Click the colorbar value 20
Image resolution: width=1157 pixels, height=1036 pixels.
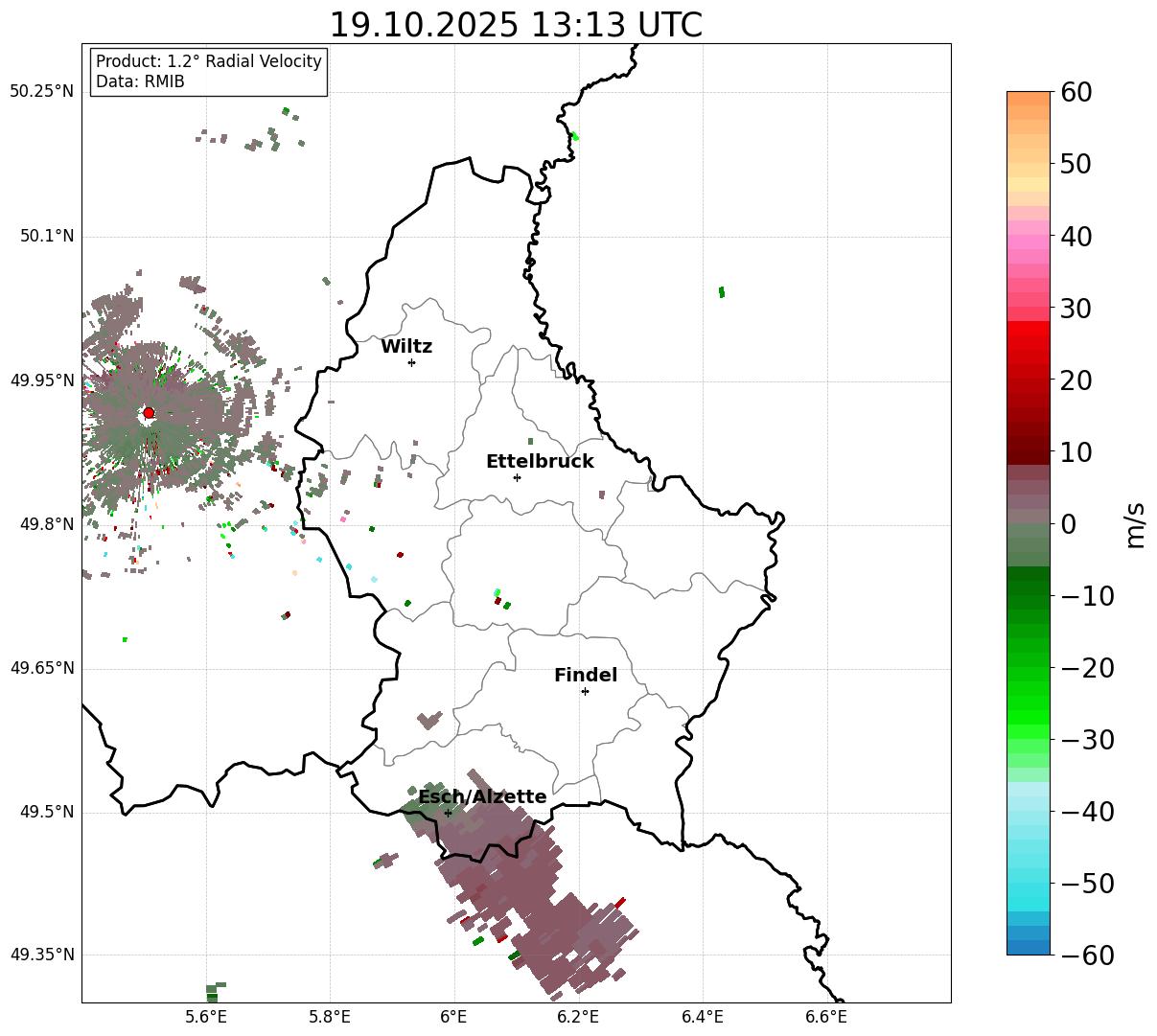[x=1076, y=380]
